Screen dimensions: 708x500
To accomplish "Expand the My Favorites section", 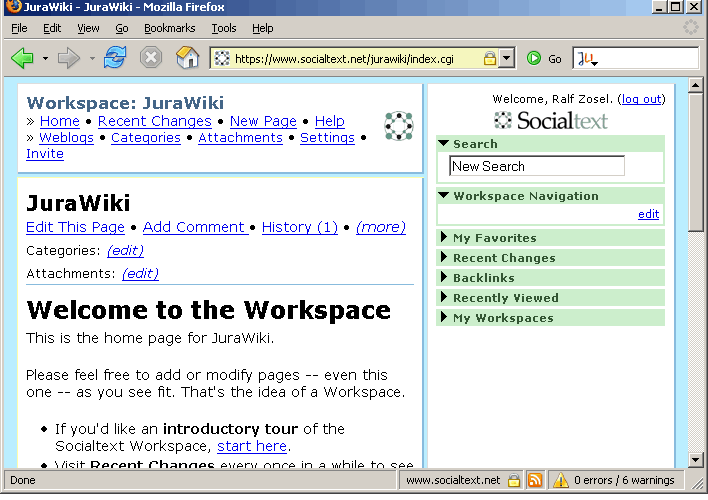I will click(x=444, y=238).
